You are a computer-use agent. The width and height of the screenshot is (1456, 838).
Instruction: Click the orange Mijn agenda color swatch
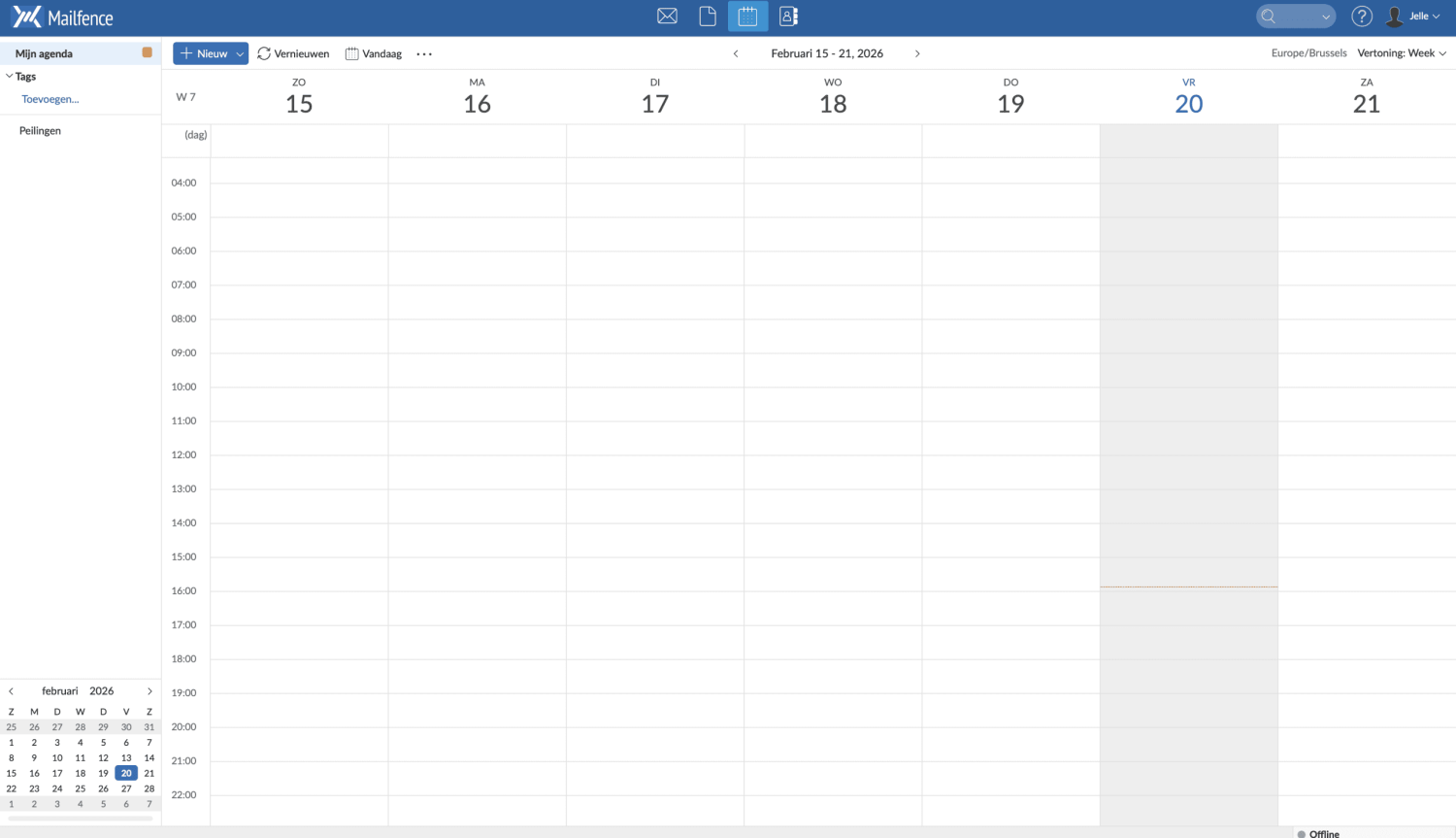[148, 52]
